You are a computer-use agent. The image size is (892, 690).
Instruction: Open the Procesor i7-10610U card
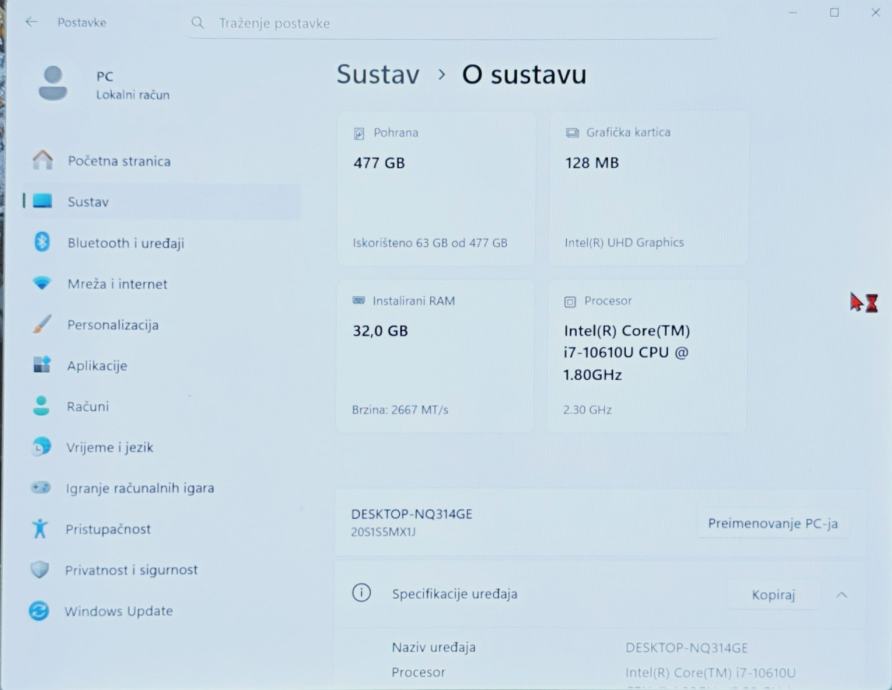point(647,356)
